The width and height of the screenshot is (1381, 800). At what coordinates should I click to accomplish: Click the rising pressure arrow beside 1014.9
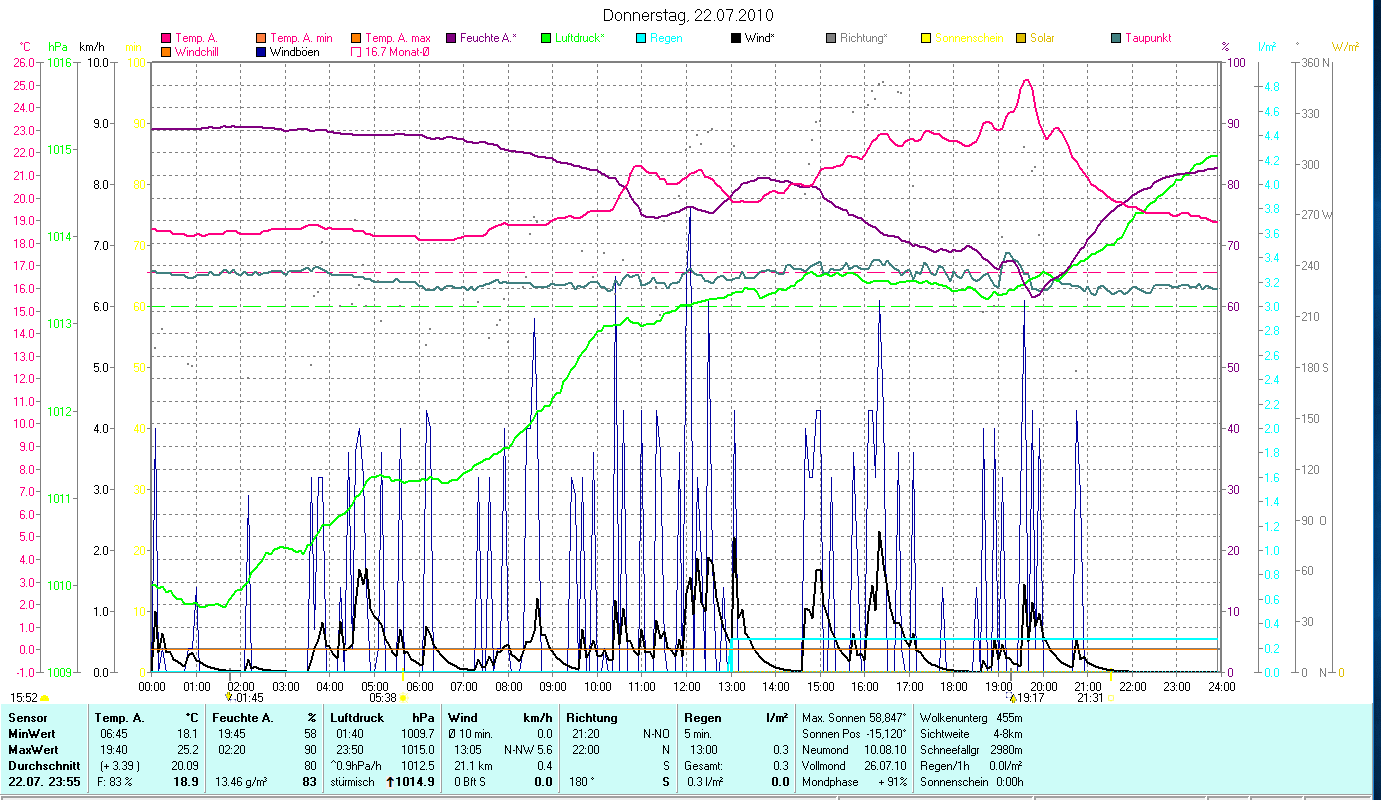[x=391, y=782]
